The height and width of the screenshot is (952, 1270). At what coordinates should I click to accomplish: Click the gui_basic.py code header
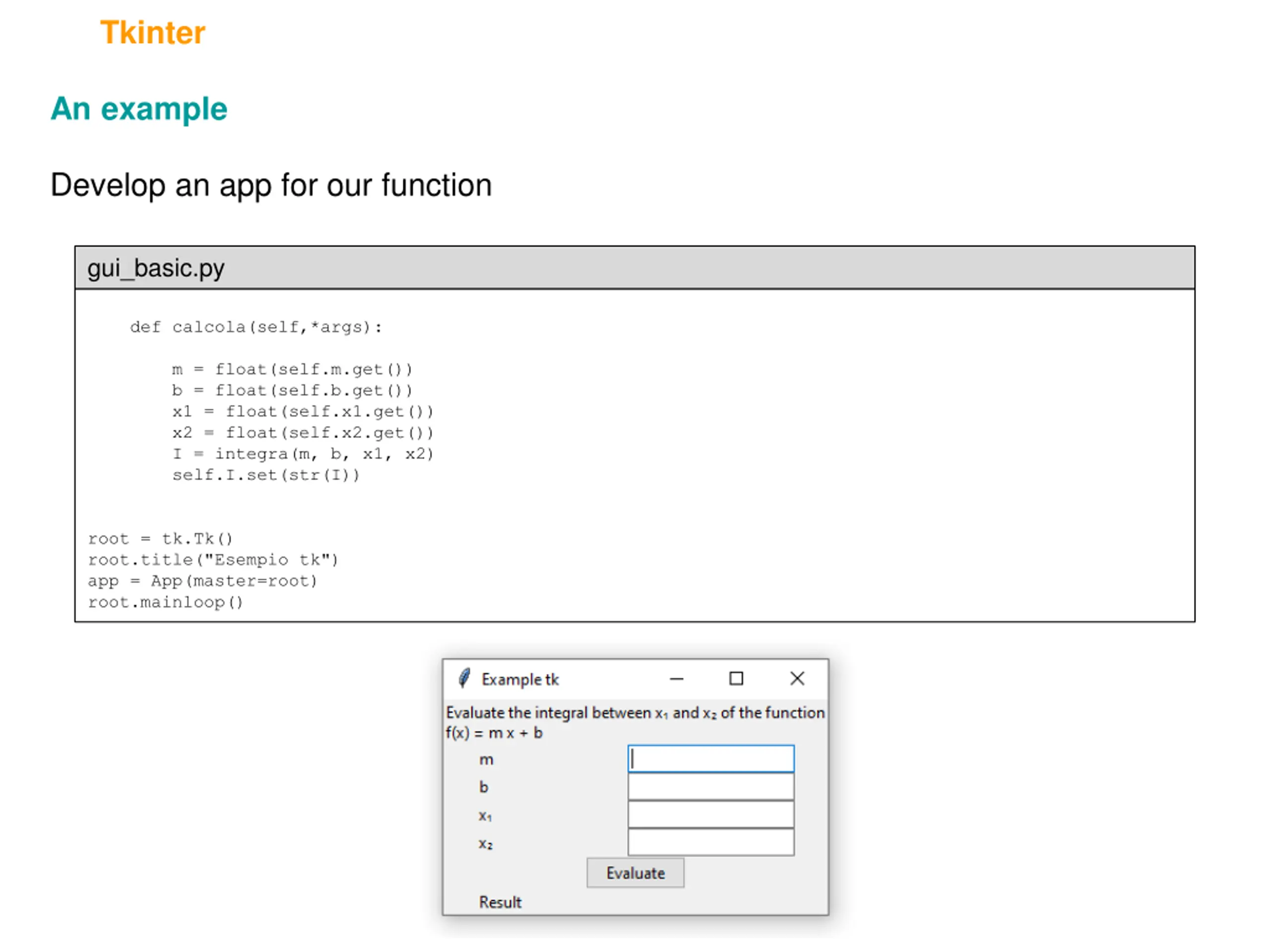(635, 268)
